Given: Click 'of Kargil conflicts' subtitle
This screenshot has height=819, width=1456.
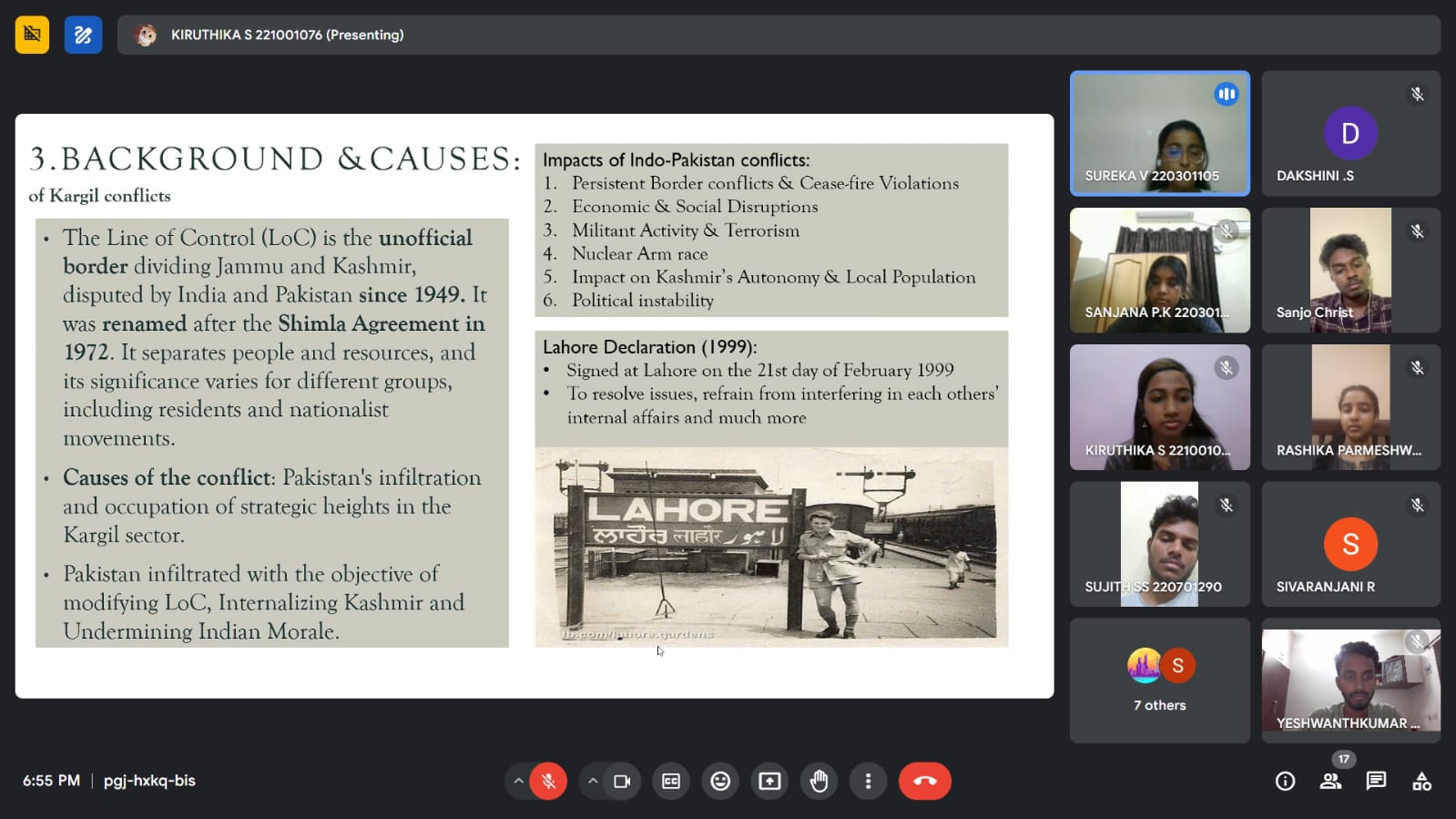Looking at the screenshot, I should pos(99,196).
